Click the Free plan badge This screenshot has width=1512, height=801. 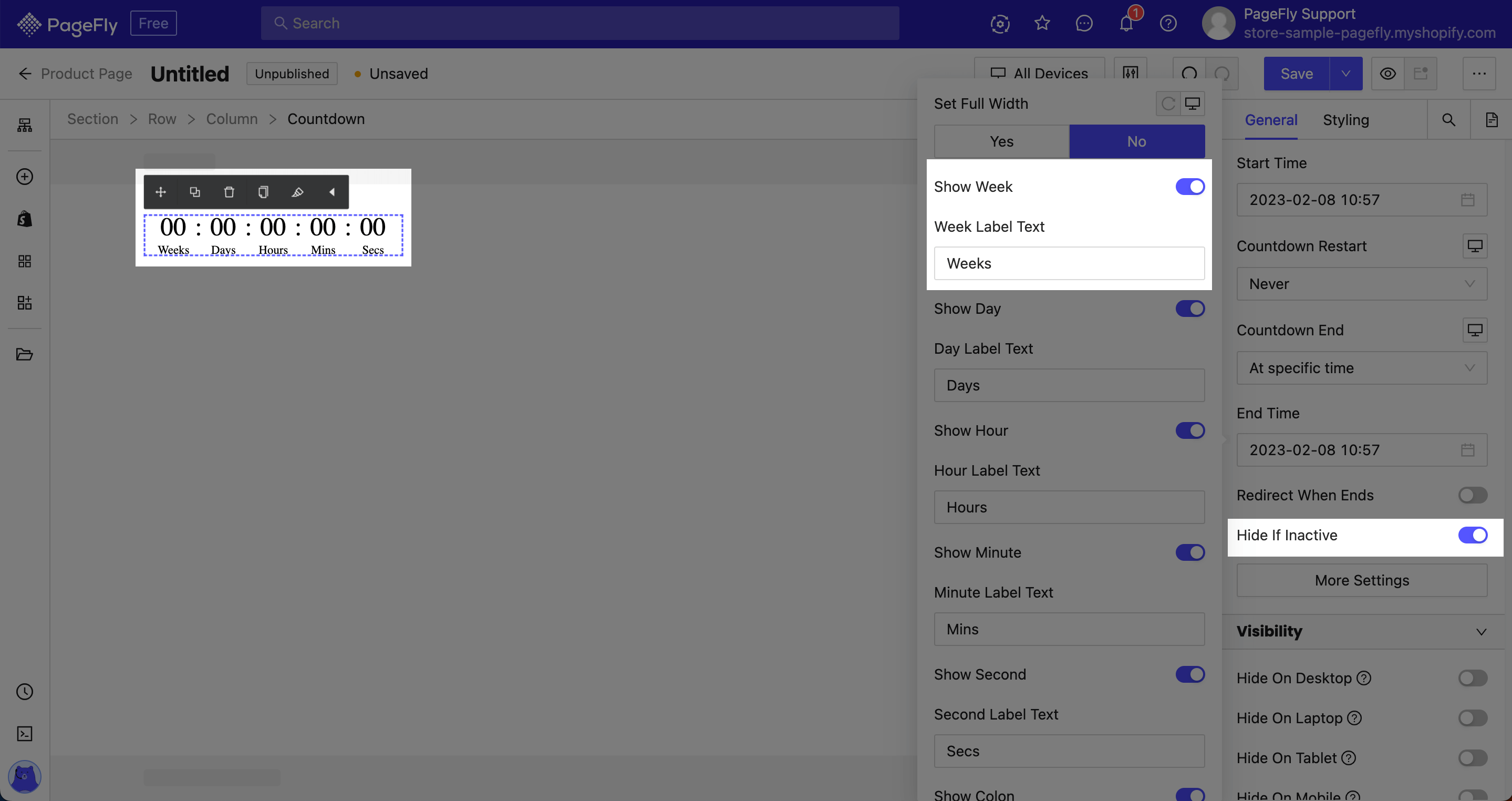[154, 24]
